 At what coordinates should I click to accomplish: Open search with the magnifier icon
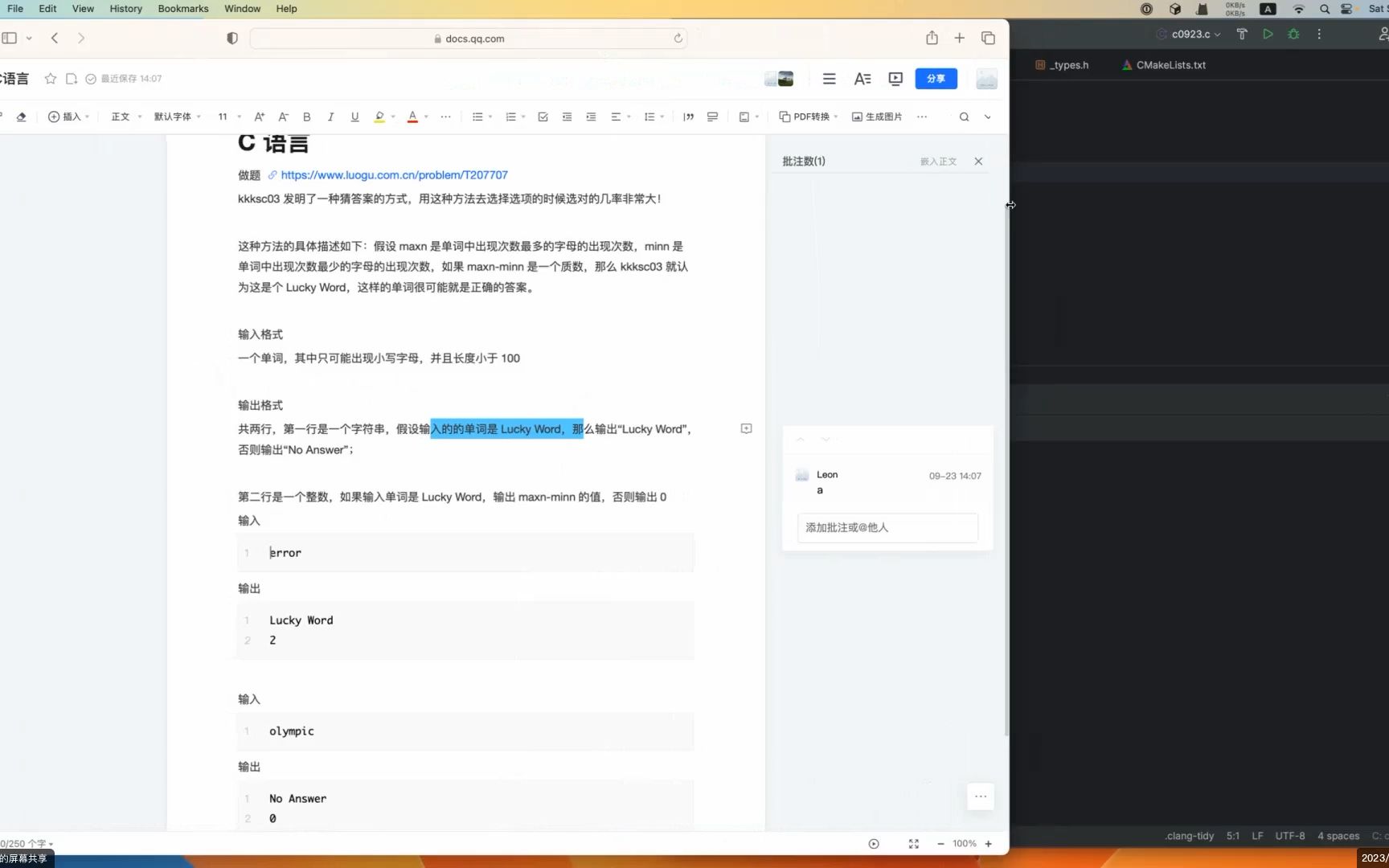pyautogui.click(x=964, y=117)
